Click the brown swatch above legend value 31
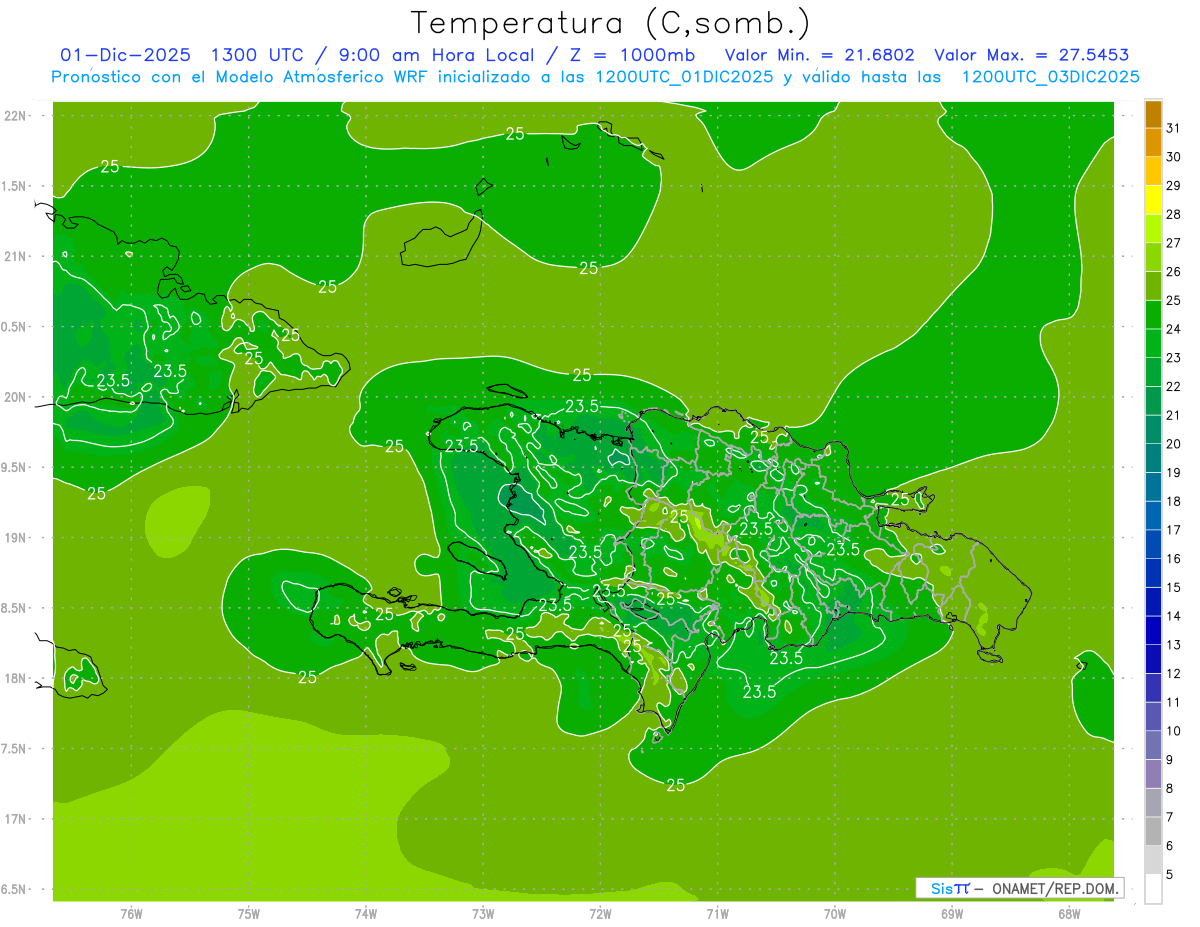 tap(1153, 114)
